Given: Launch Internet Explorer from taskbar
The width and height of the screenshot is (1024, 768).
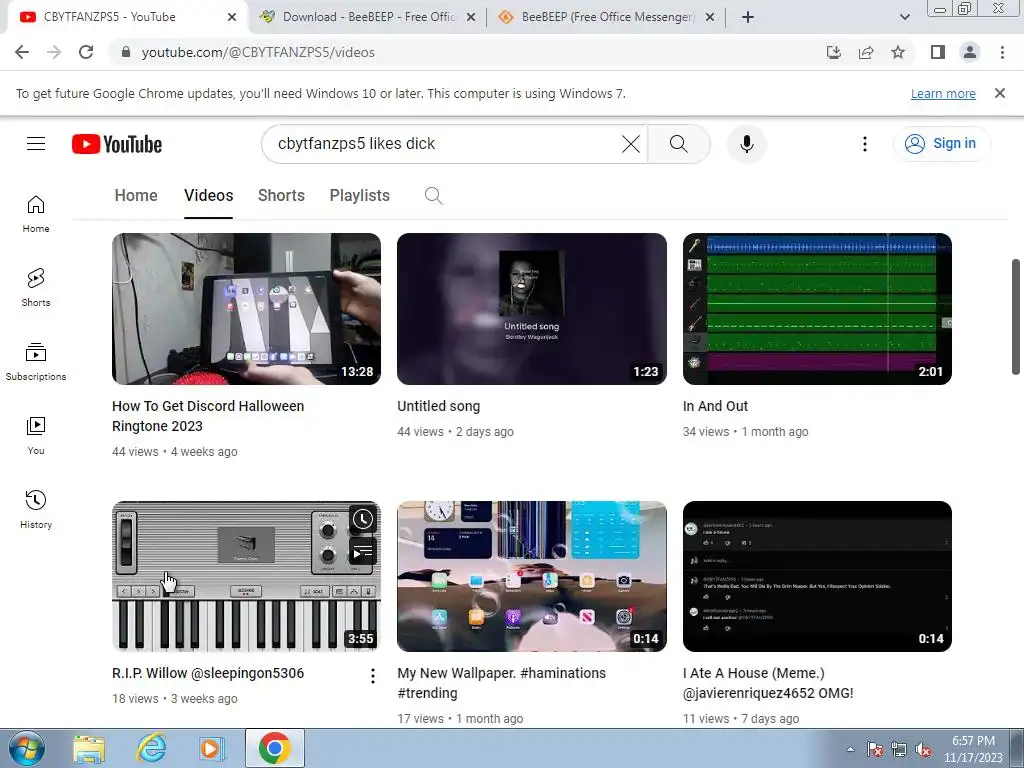Looking at the screenshot, I should pyautogui.click(x=151, y=749).
